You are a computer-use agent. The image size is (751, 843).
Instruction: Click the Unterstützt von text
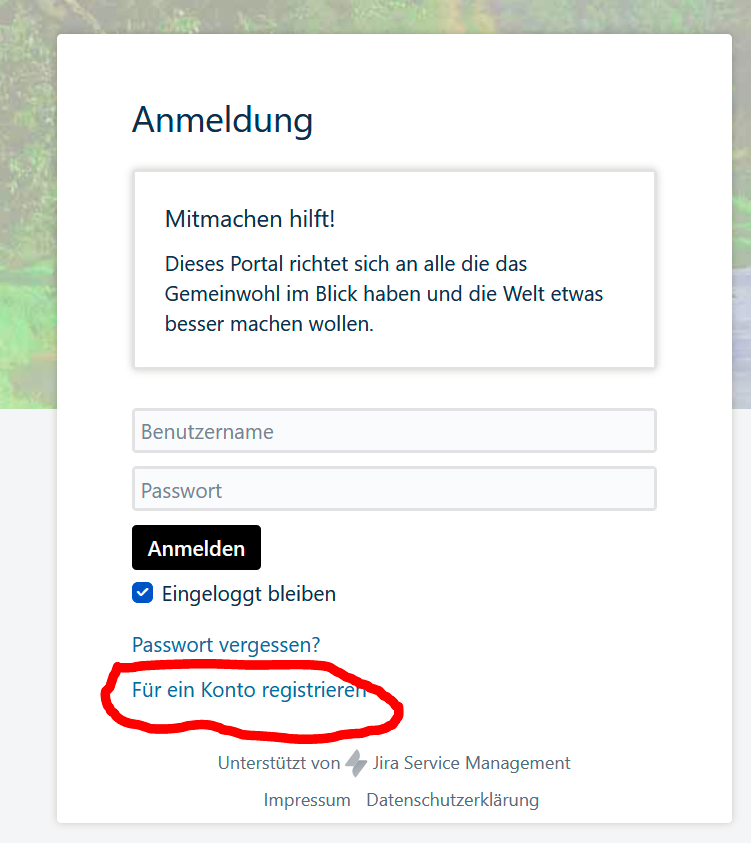point(279,763)
